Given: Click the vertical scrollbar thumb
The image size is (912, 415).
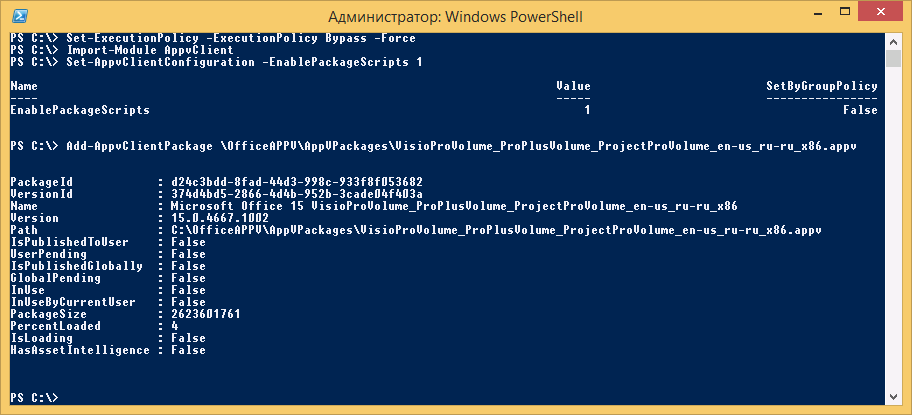Looking at the screenshot, I should [893, 58].
